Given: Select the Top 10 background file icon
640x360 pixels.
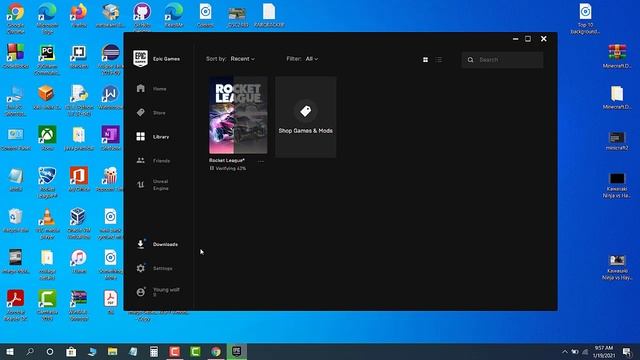Looking at the screenshot, I should click(585, 18).
